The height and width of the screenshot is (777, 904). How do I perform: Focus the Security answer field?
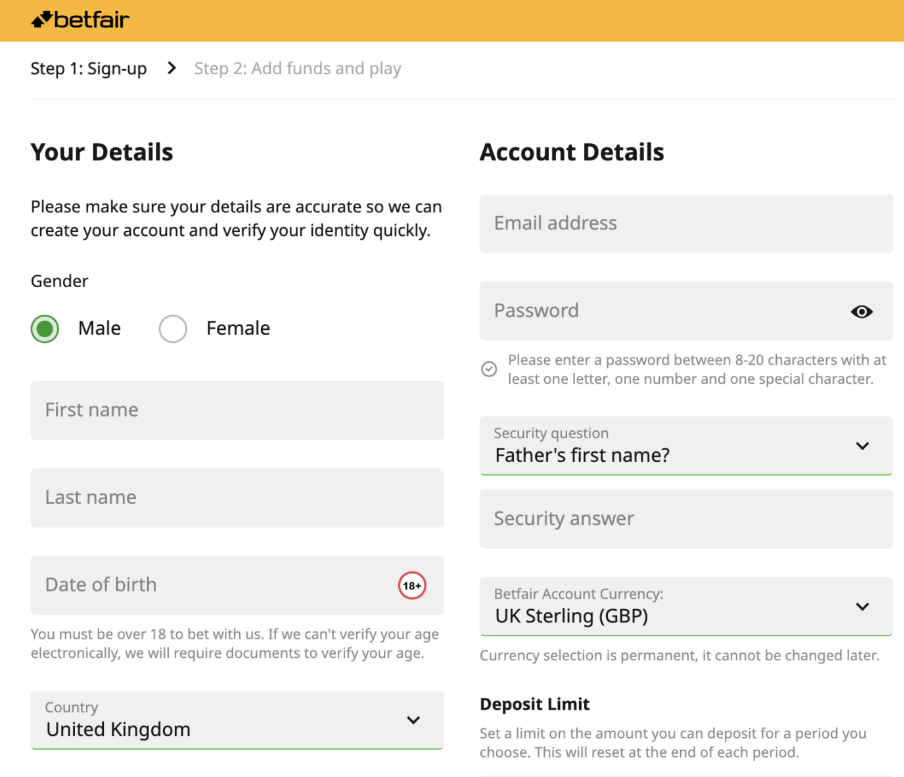[x=686, y=519]
